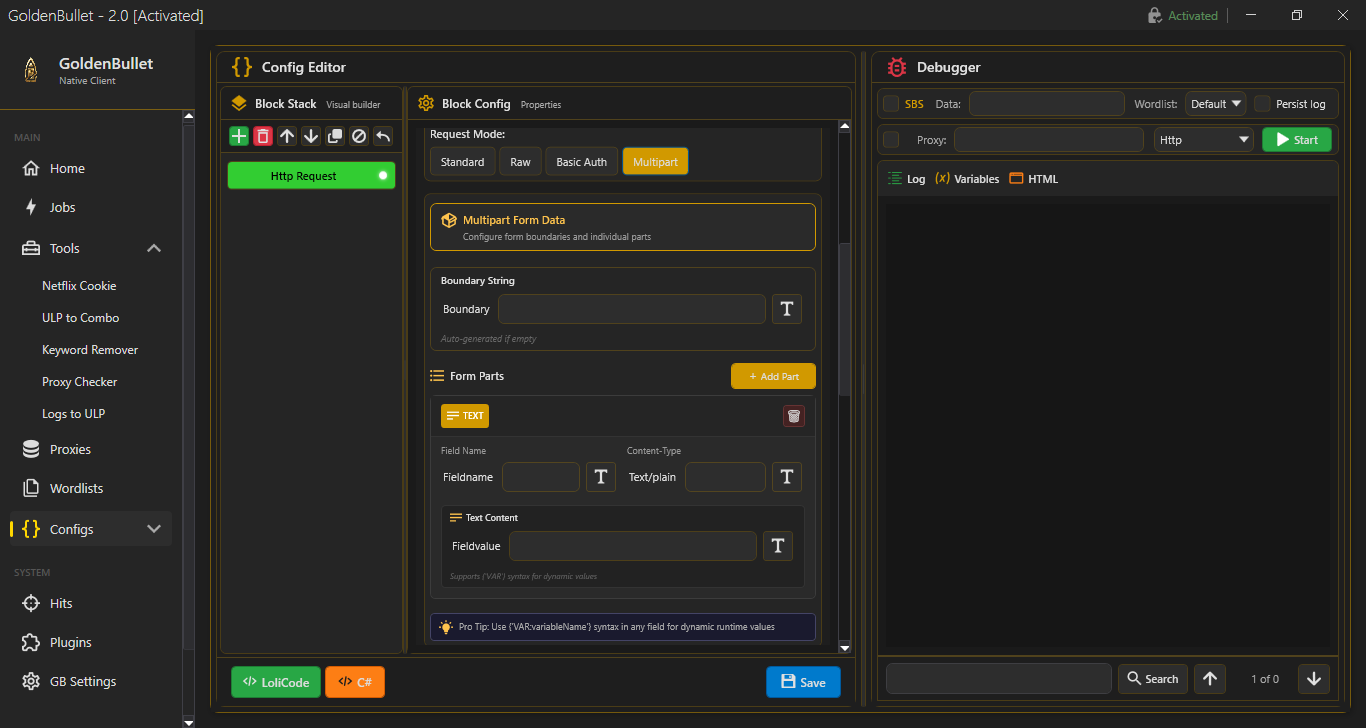This screenshot has height=728, width=1366.
Task: Click the undo arrow icon in Block Stack
Action: [x=383, y=136]
